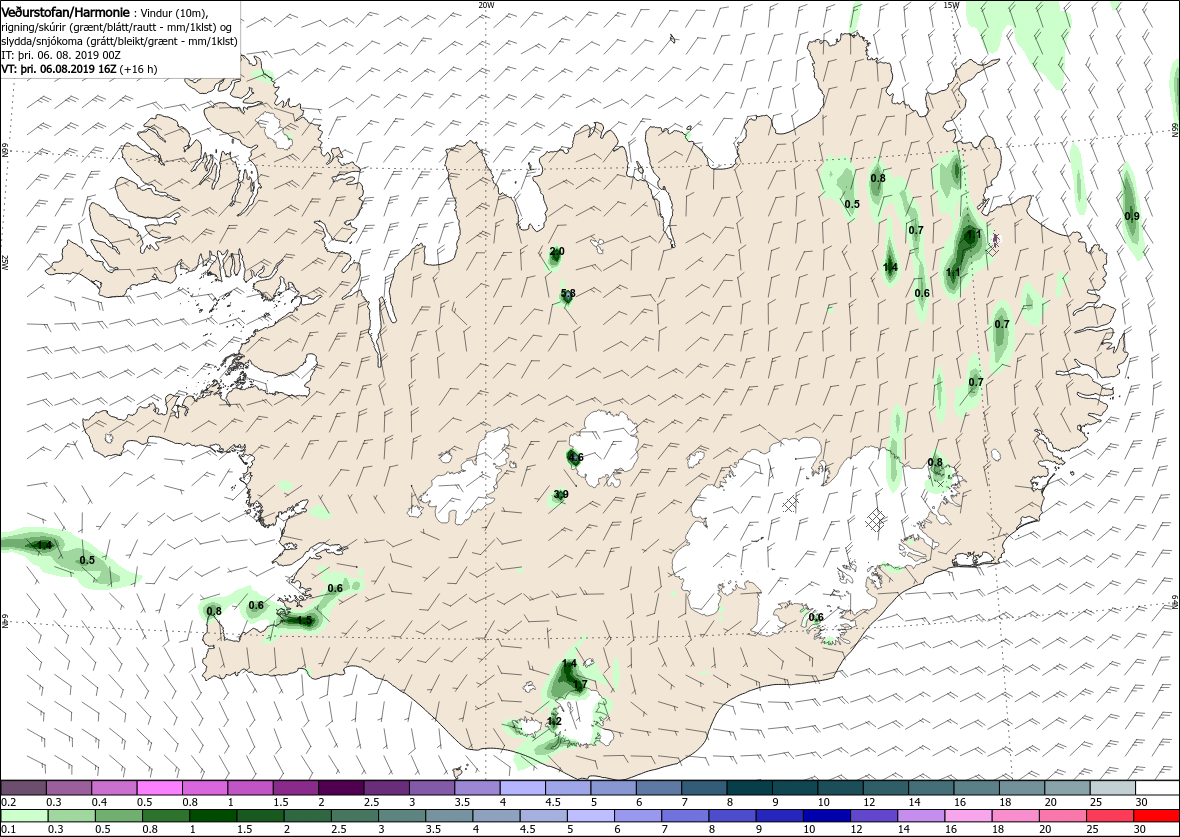The width and height of the screenshot is (1180, 837).
Task: Click the 4.6 value beside the central glacier
Action: [x=576, y=458]
